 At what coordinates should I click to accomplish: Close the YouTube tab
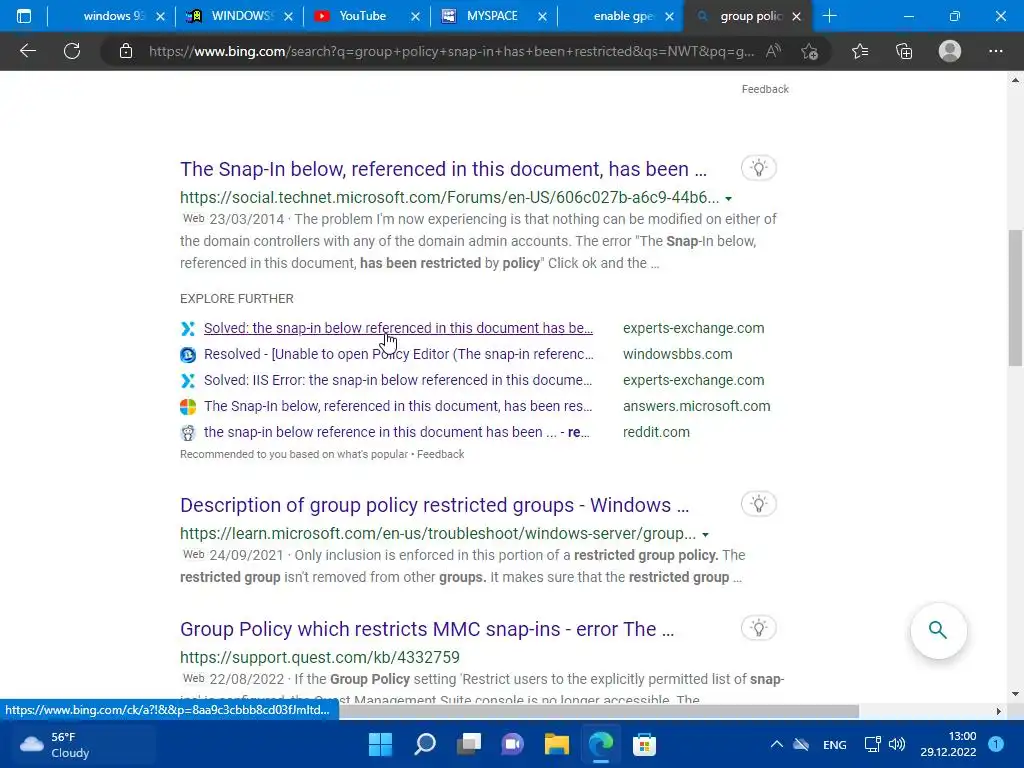(415, 16)
